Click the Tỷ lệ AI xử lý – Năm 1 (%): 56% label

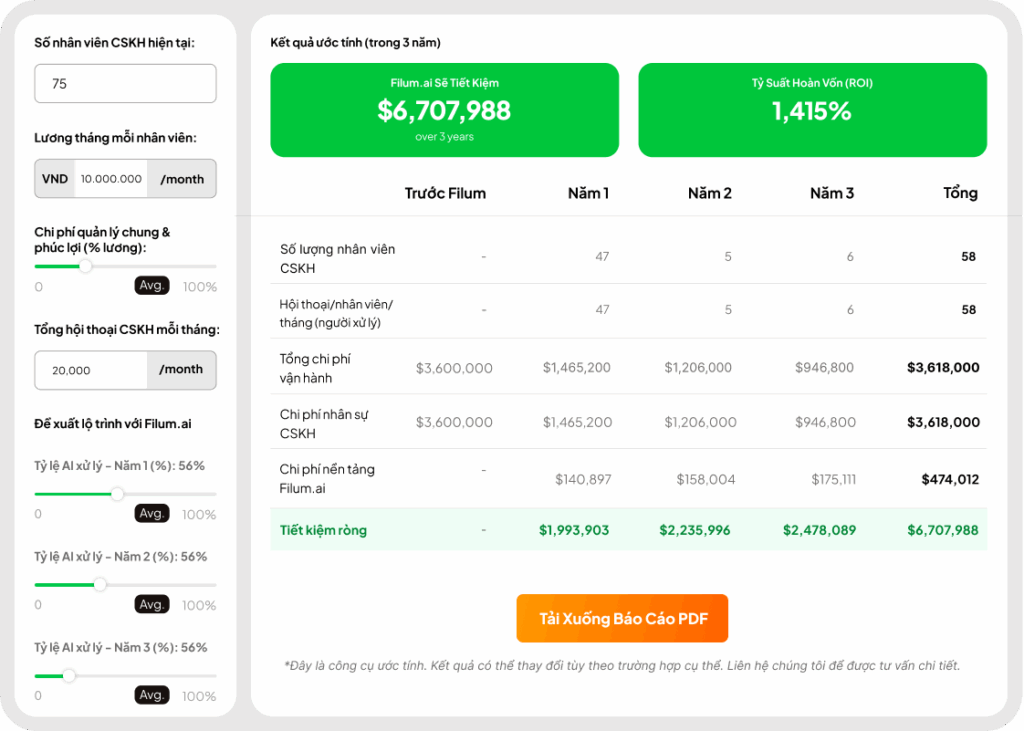120,466
